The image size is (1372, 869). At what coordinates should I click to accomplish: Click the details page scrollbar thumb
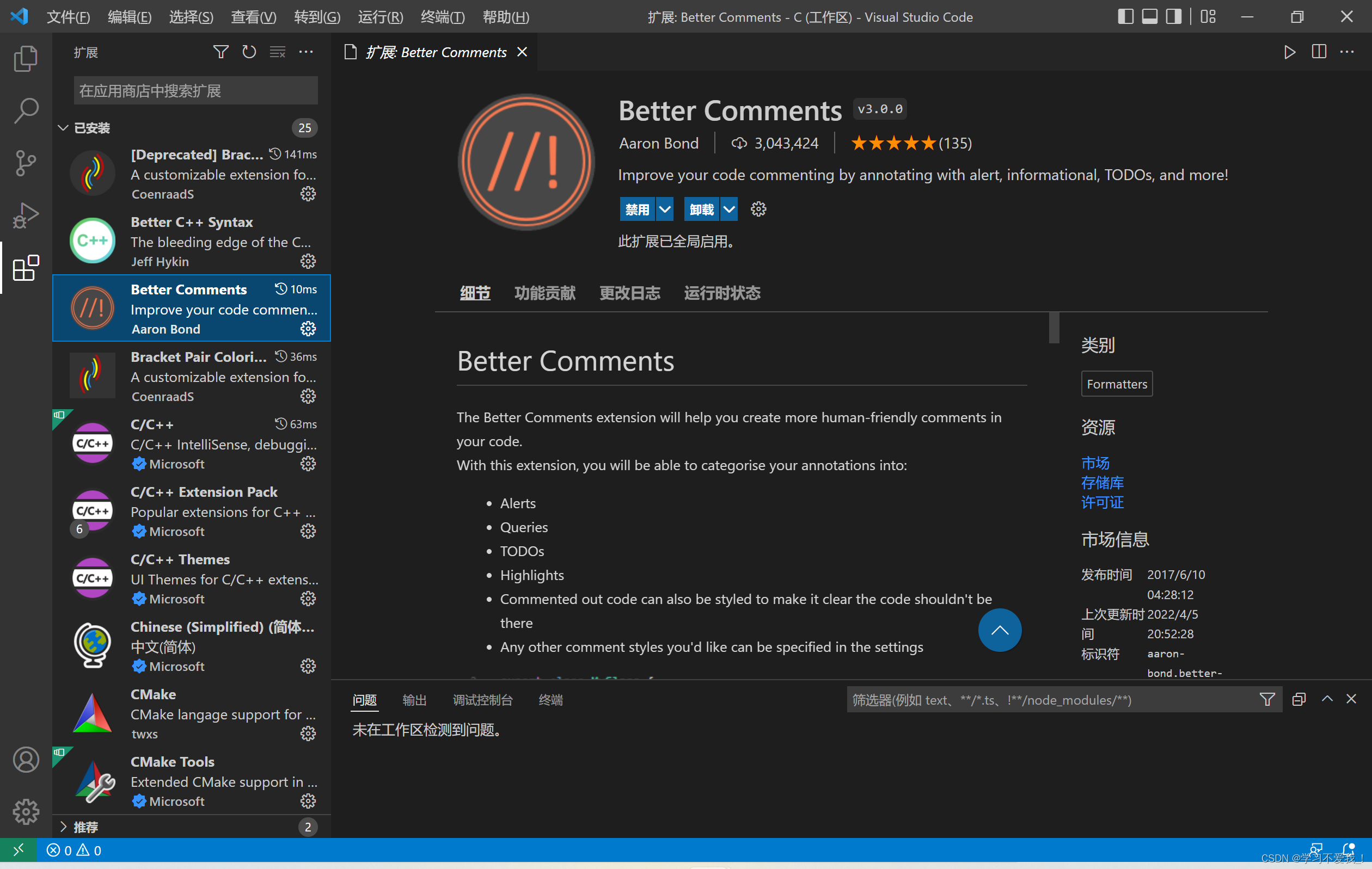[x=1054, y=328]
